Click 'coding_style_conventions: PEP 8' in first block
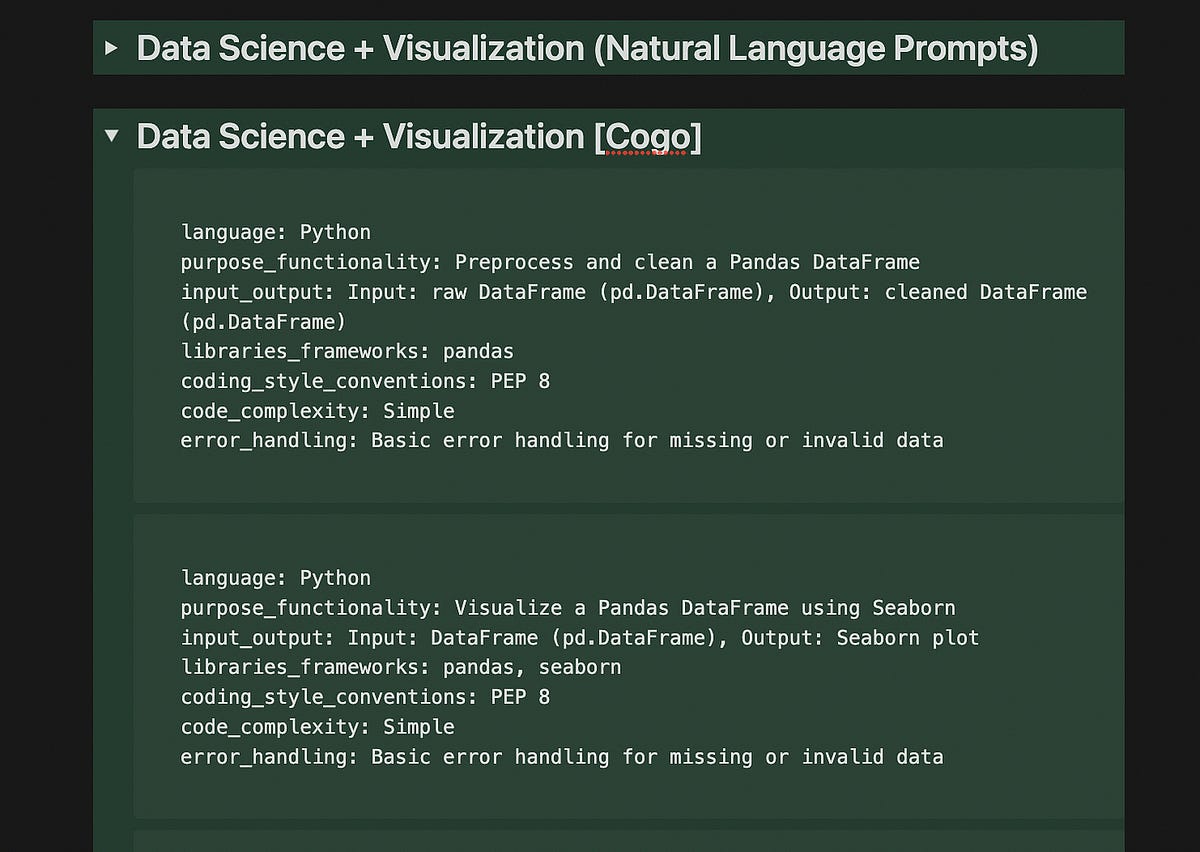Viewport: 1200px width, 852px height. click(x=365, y=381)
